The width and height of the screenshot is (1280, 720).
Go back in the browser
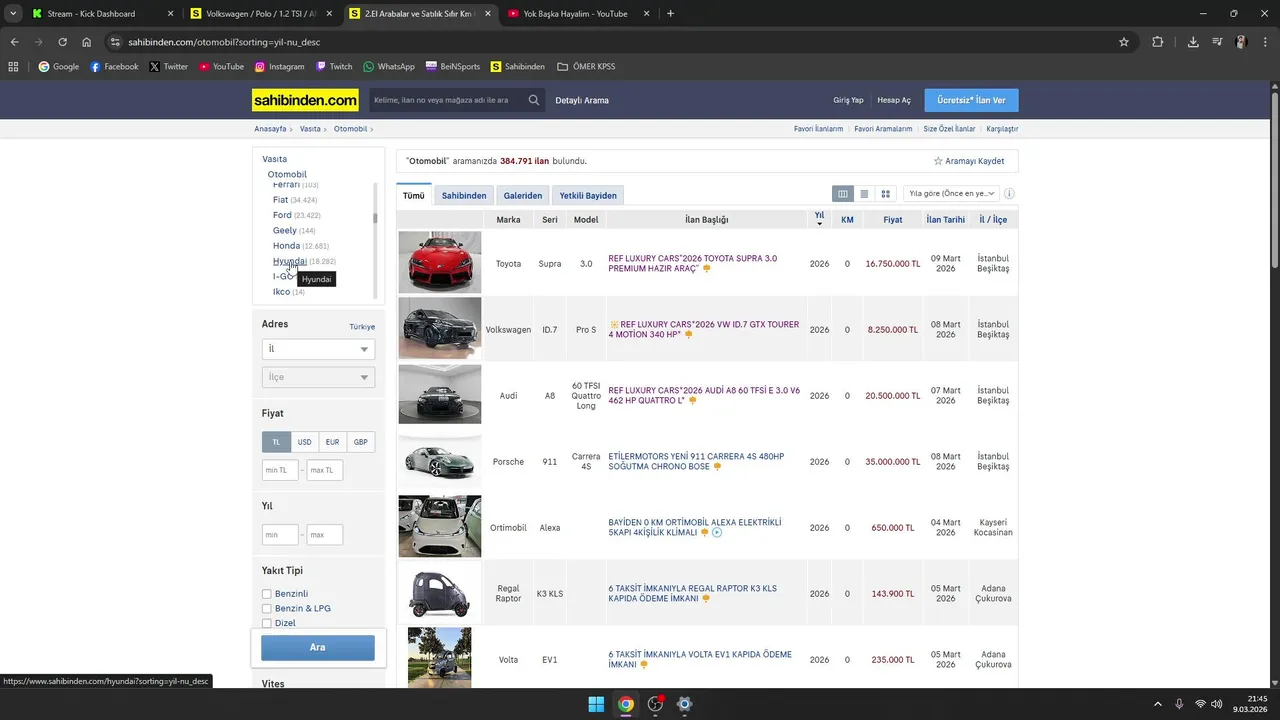[15, 42]
